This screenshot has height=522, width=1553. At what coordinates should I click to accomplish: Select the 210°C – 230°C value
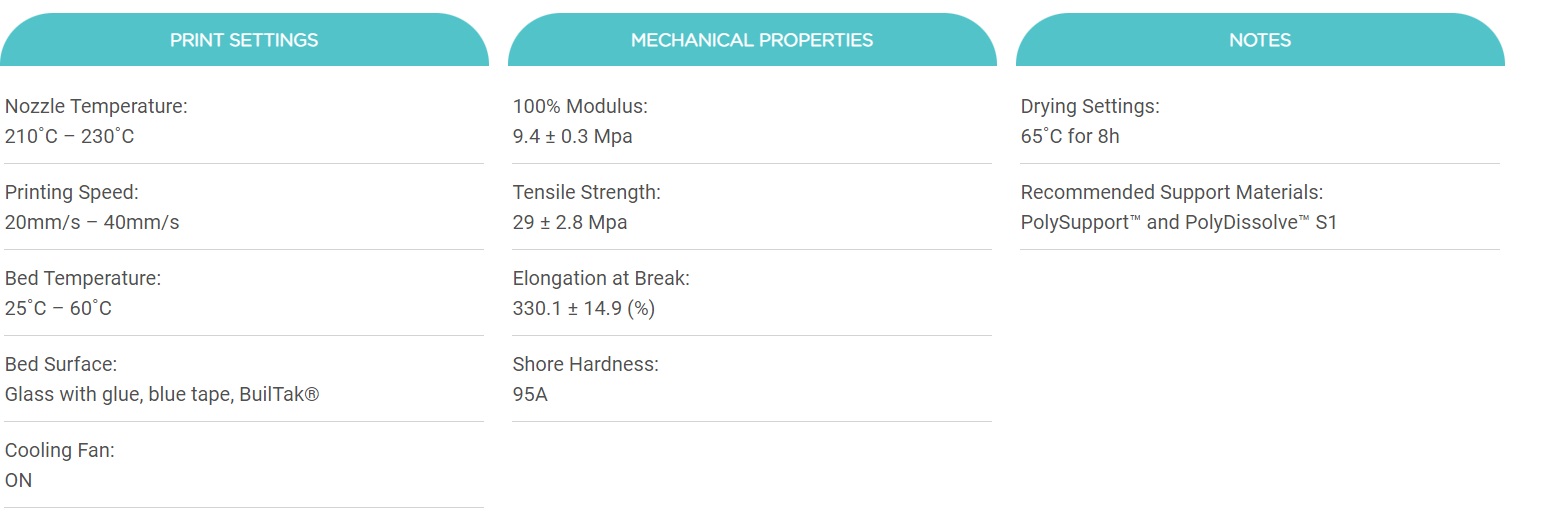[x=69, y=136]
